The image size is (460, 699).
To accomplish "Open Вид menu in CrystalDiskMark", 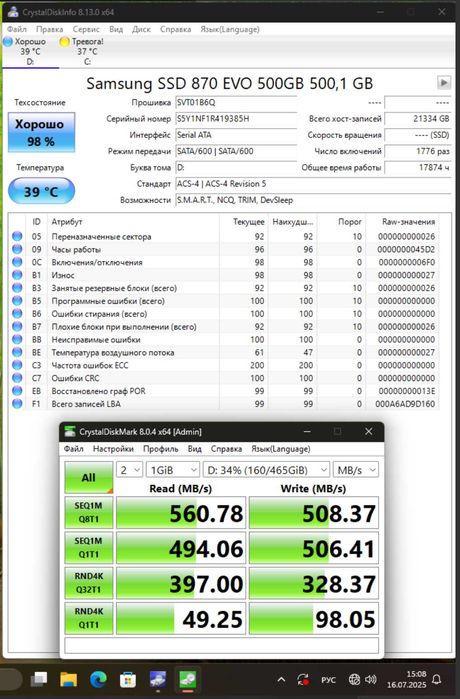I will click(x=194, y=449).
